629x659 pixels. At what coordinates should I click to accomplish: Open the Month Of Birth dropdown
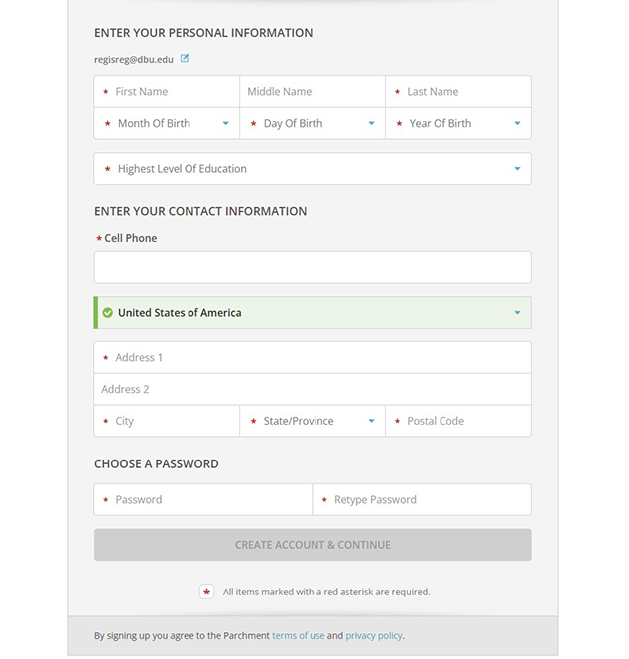(x=167, y=124)
